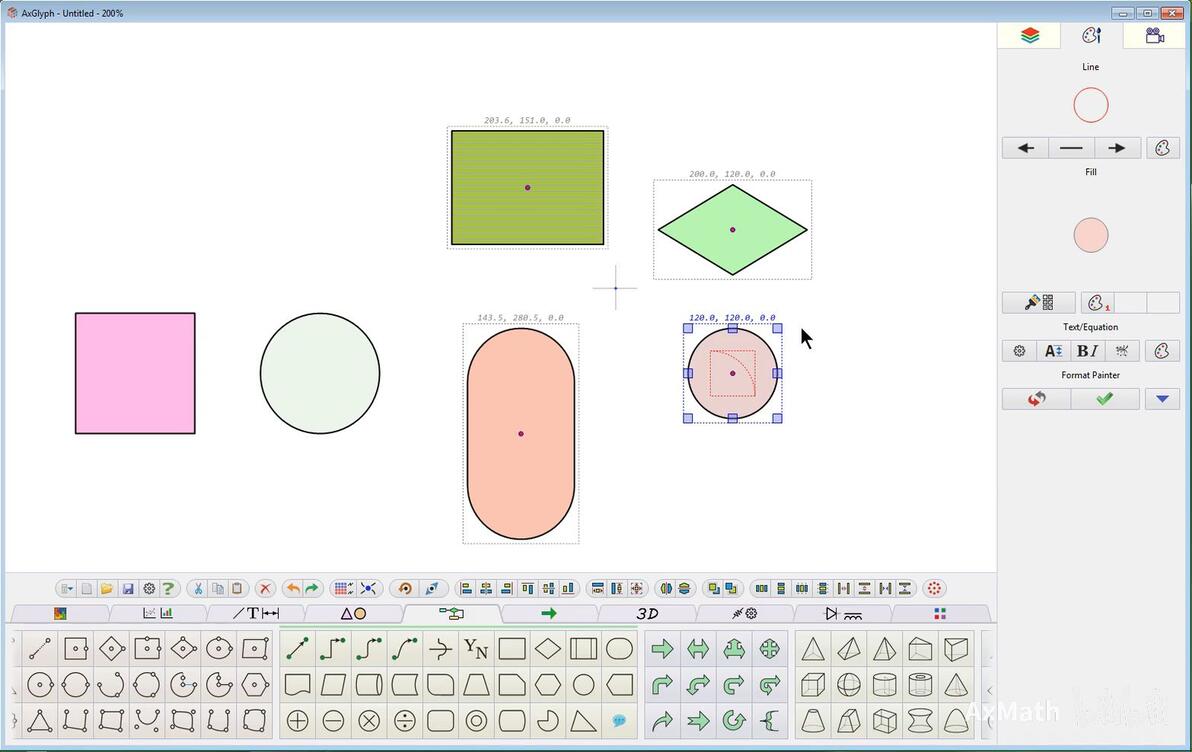
Task: Select the triangle with vertices tool
Action: tap(40, 720)
